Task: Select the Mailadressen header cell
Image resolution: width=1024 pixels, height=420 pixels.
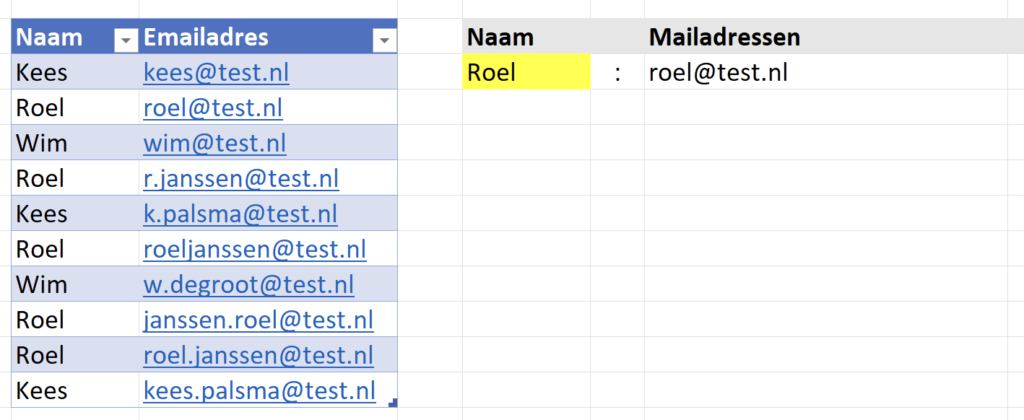Action: pyautogui.click(x=725, y=38)
